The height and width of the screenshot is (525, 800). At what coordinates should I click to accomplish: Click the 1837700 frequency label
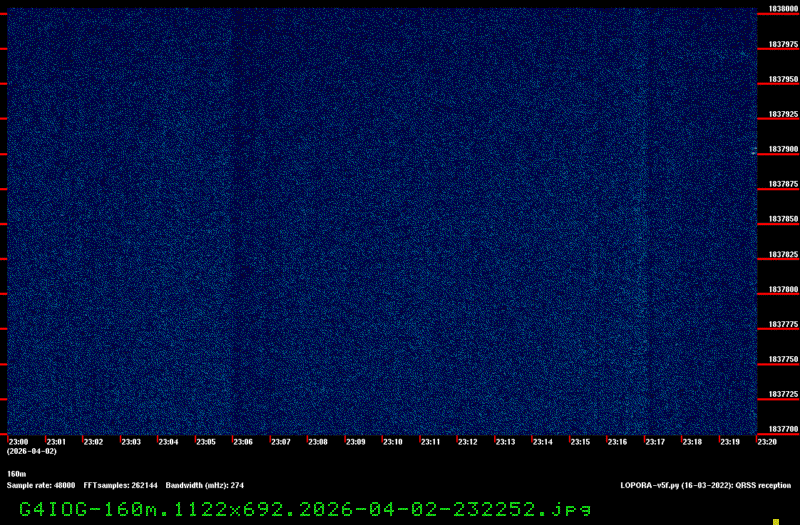783,429
